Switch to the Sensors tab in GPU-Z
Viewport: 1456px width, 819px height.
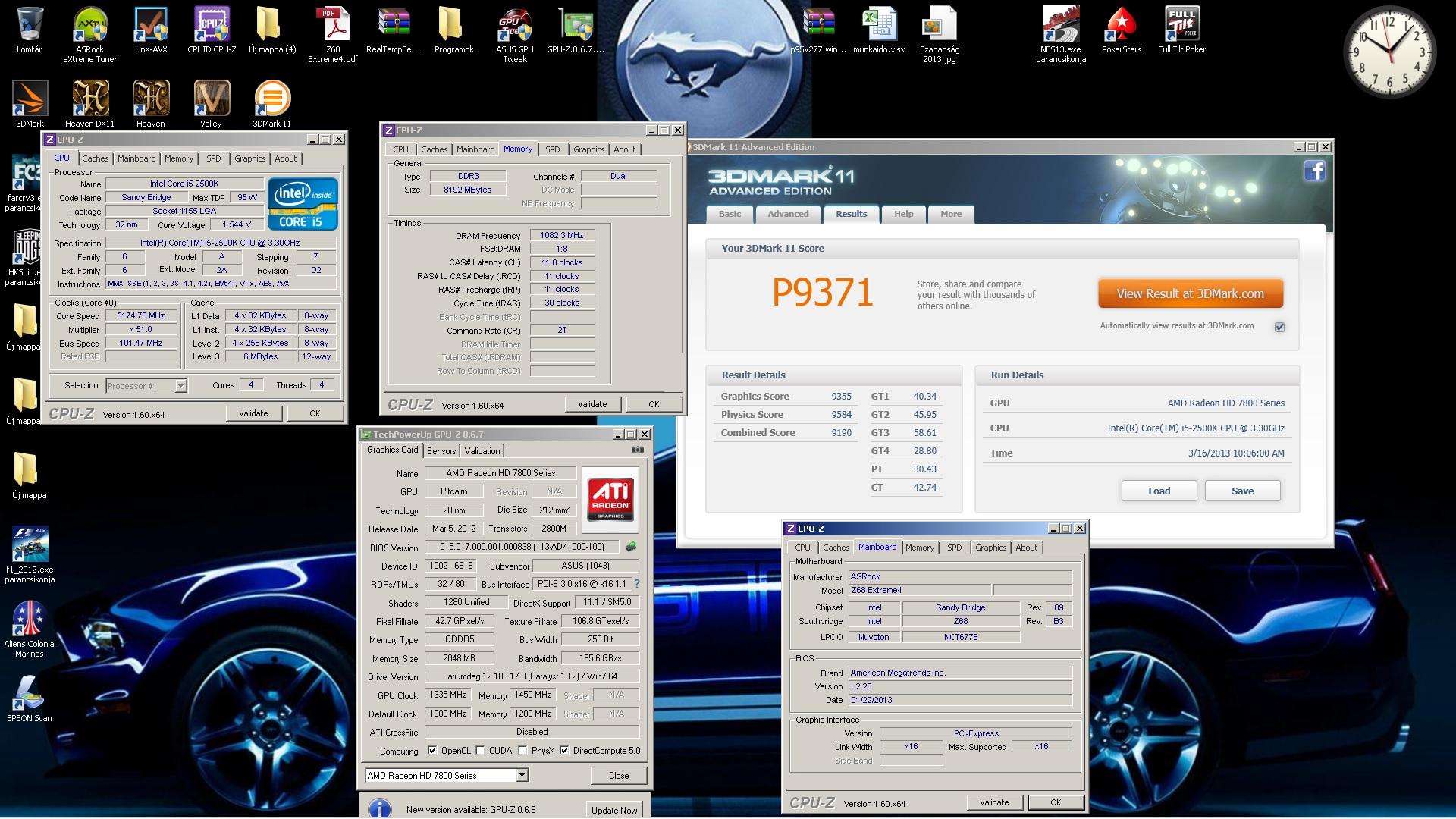(x=441, y=450)
